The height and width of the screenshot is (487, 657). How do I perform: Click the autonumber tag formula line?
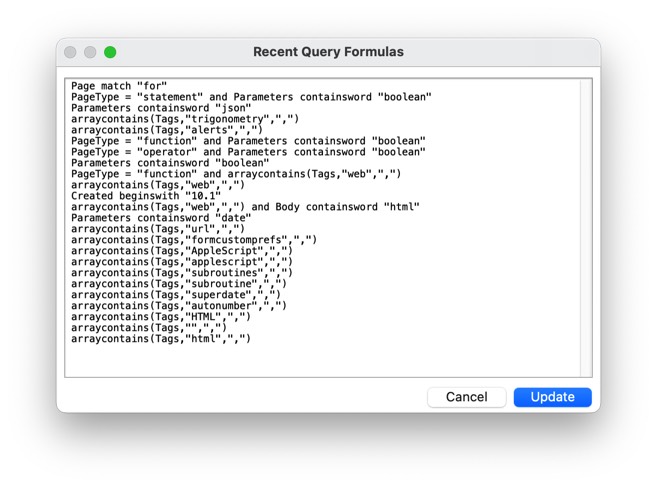[179, 306]
